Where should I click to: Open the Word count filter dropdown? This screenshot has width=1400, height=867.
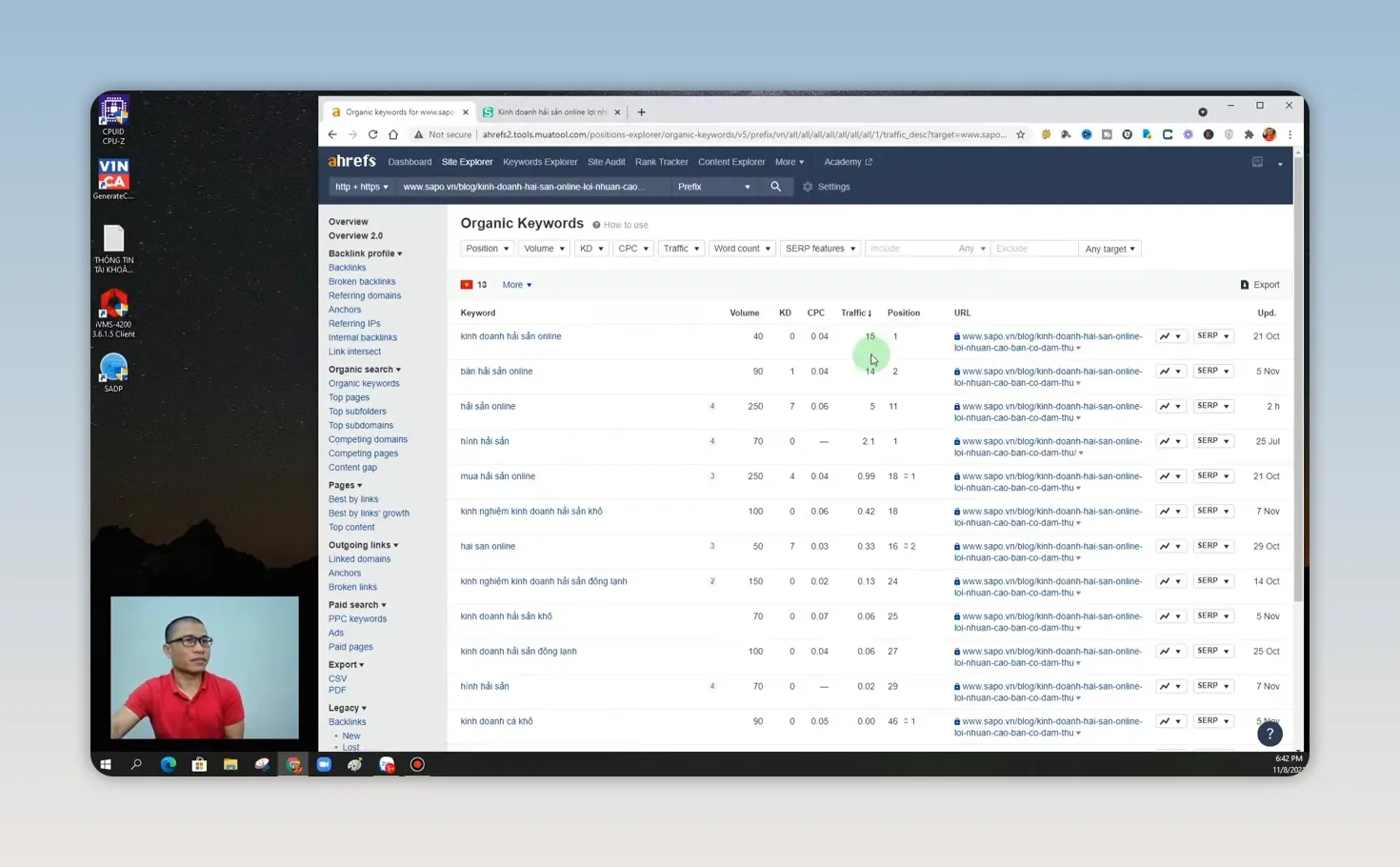[x=742, y=249]
